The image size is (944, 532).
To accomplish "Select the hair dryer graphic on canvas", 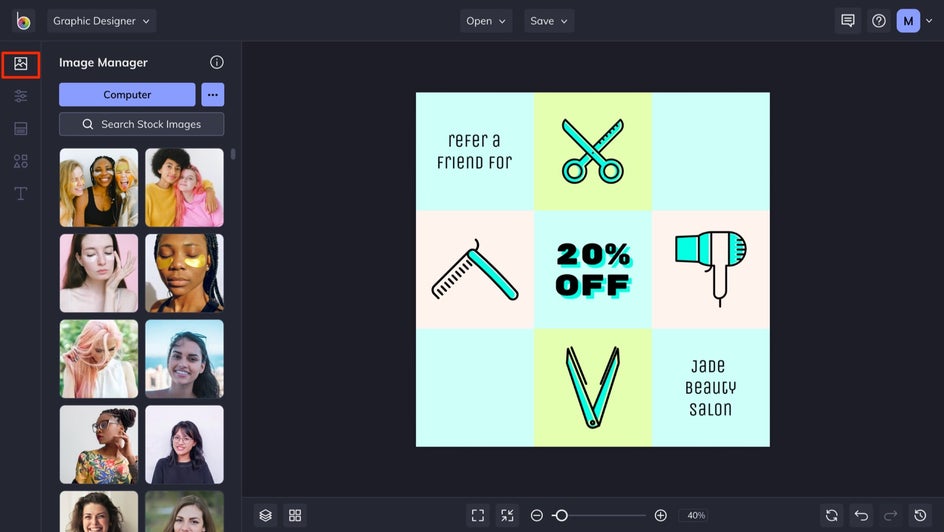I will click(711, 268).
